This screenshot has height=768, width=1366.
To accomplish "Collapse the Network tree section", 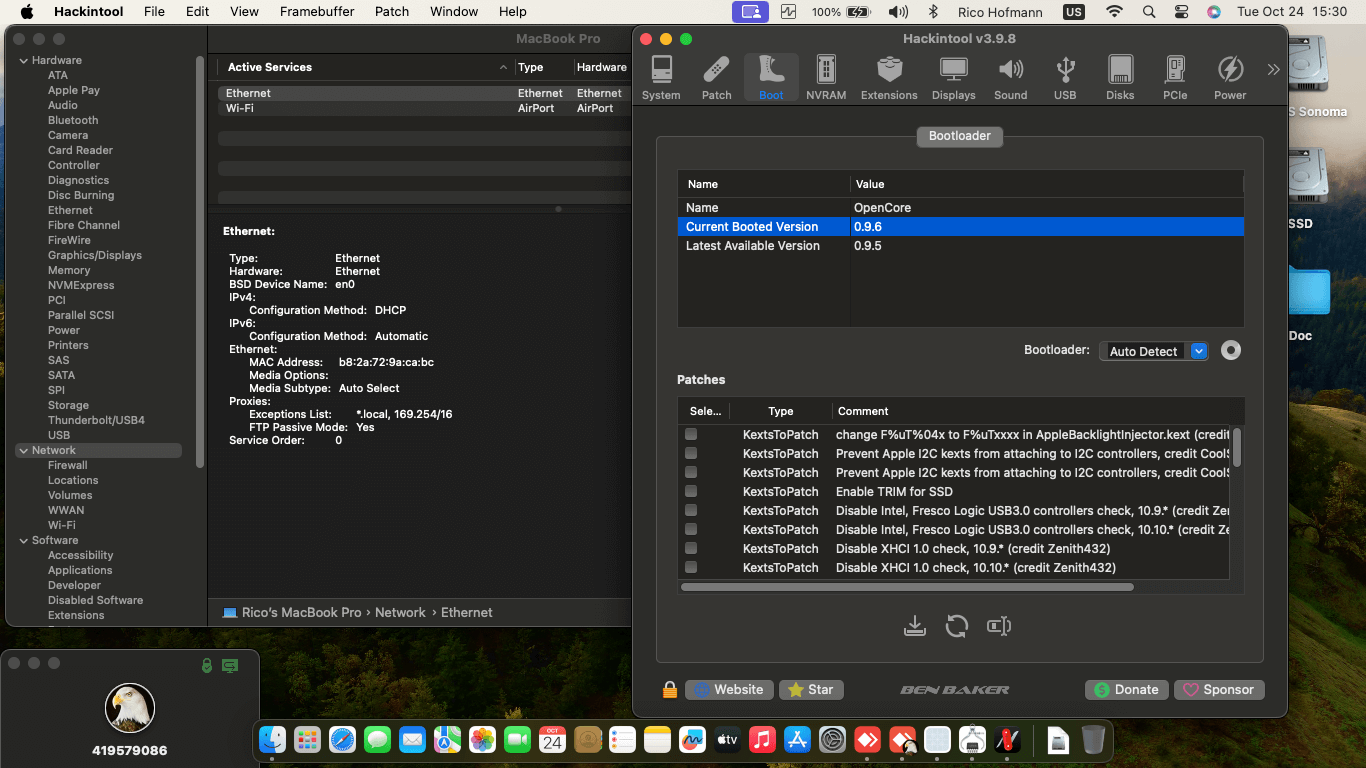I will pyautogui.click(x=24, y=451).
